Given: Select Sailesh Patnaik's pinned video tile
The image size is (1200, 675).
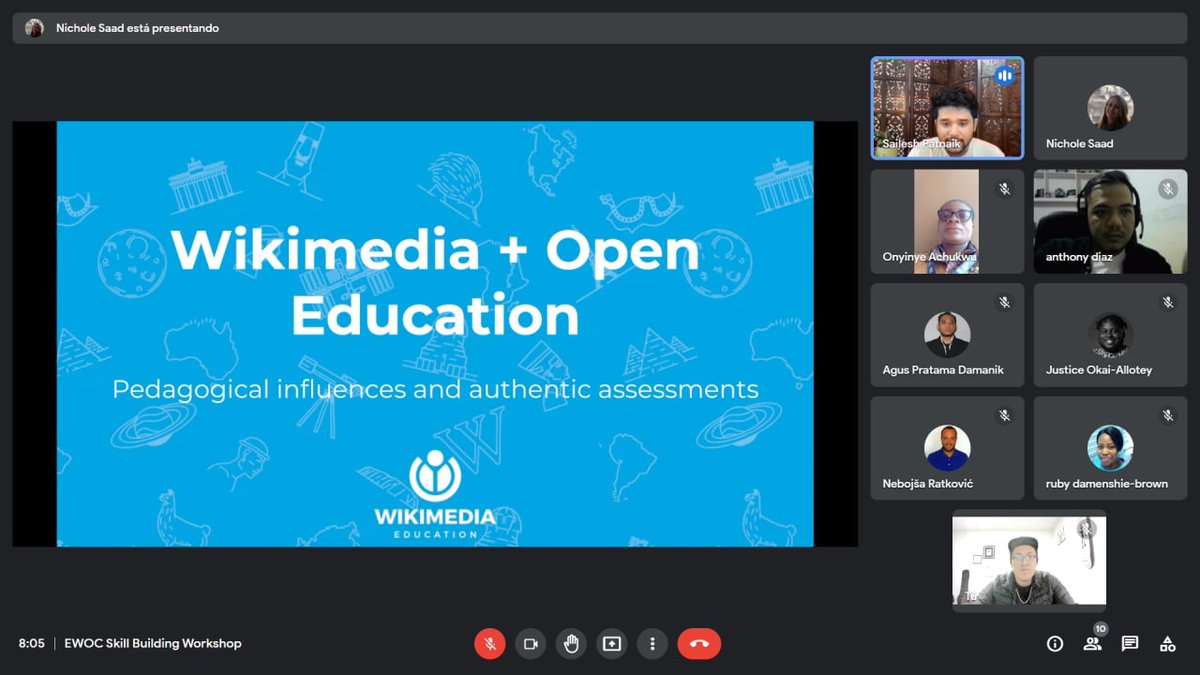Looking at the screenshot, I should (x=946, y=107).
